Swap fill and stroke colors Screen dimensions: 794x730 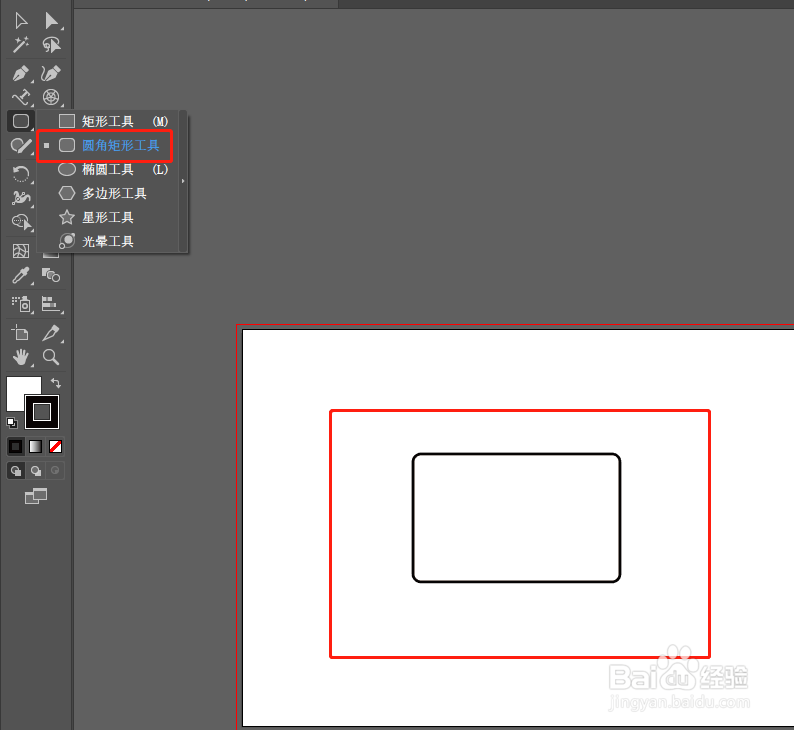[x=56, y=383]
